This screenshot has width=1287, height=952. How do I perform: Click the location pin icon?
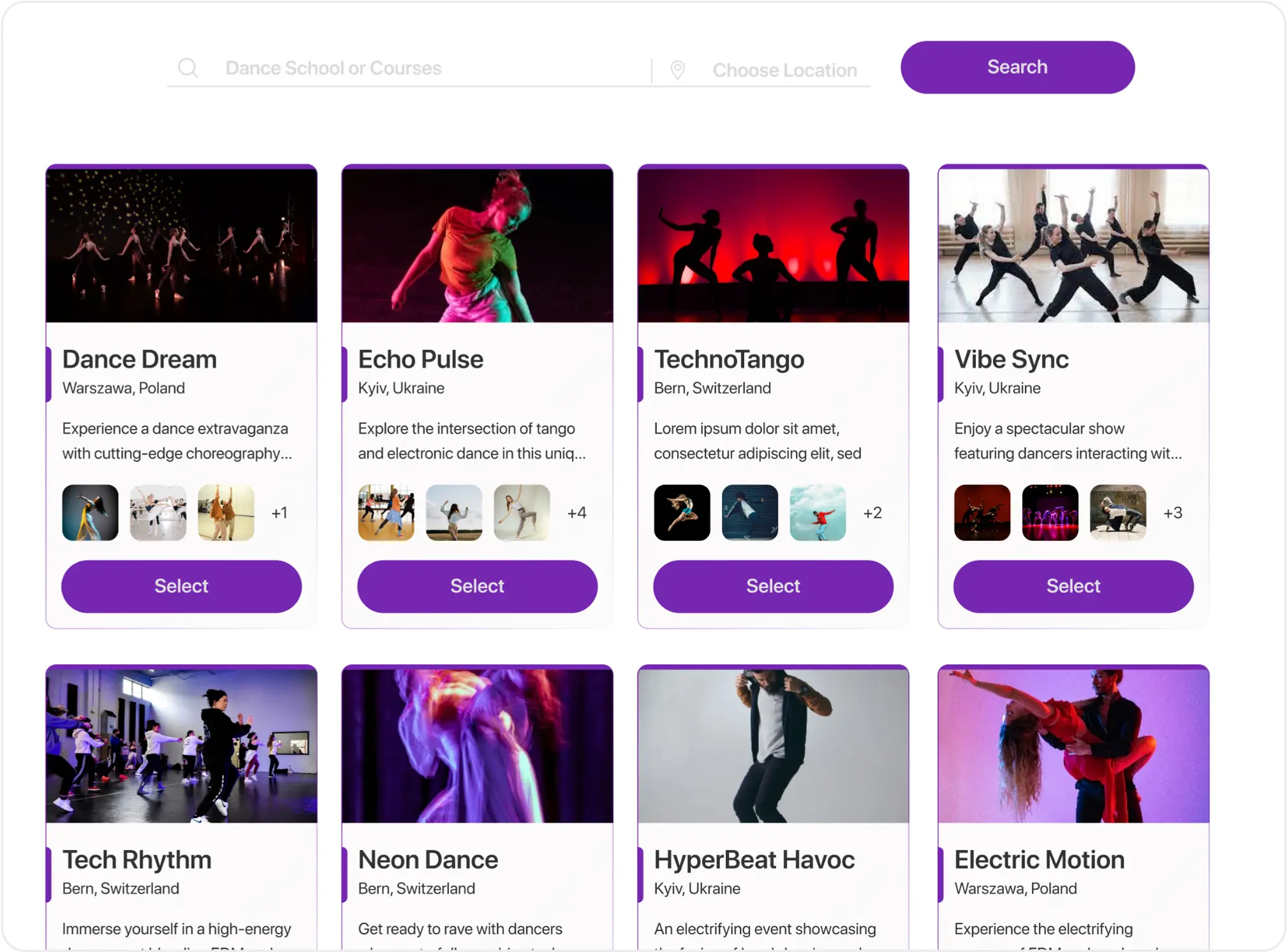(676, 70)
